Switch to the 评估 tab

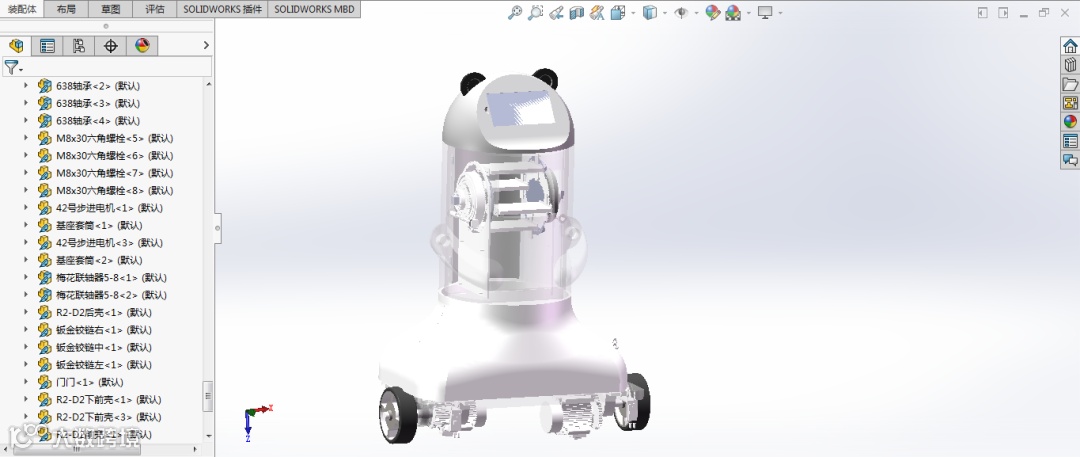pyautogui.click(x=155, y=9)
